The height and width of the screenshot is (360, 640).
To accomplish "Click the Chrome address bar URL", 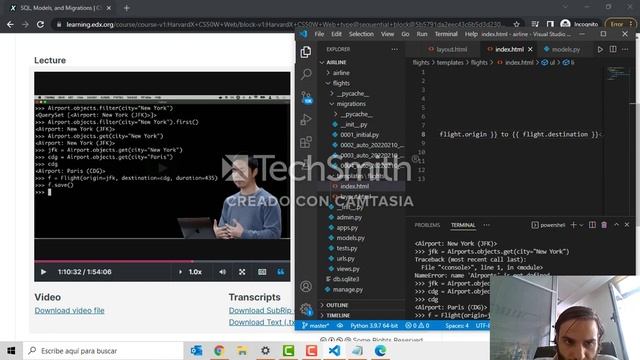I will click(x=283, y=24).
